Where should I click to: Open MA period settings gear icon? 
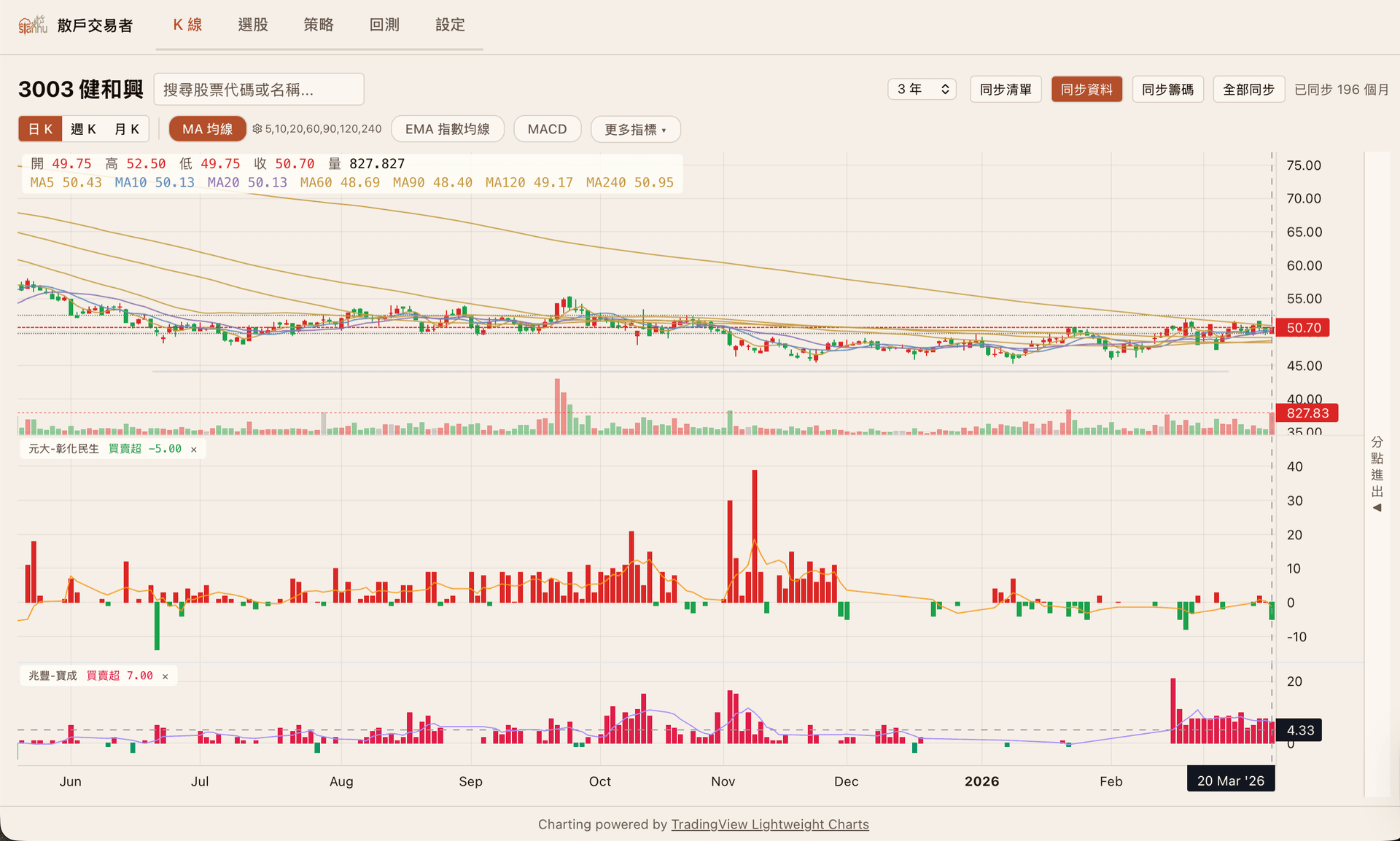[x=257, y=129]
